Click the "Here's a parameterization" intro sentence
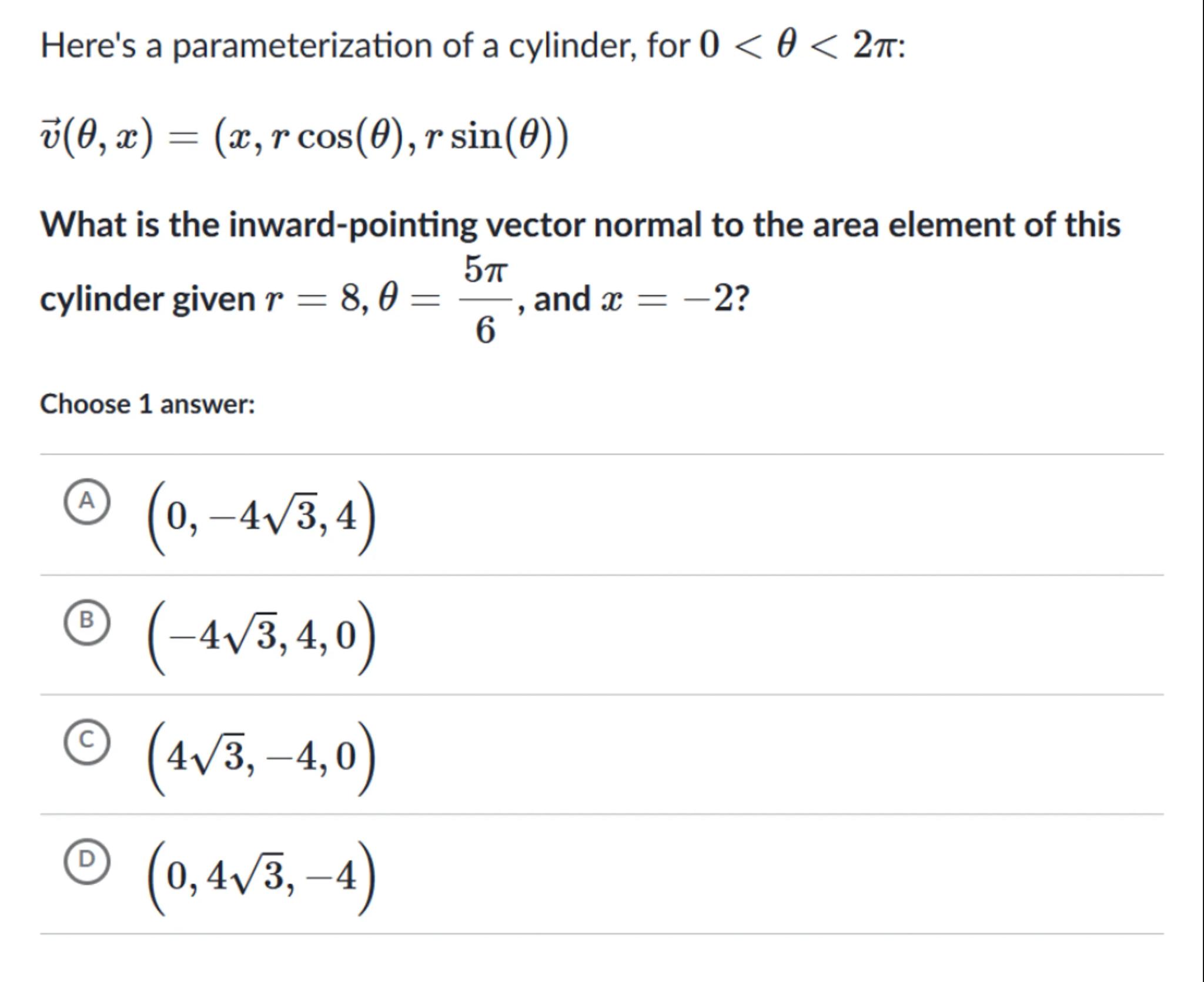This screenshot has width=1204, height=982. coord(364,46)
